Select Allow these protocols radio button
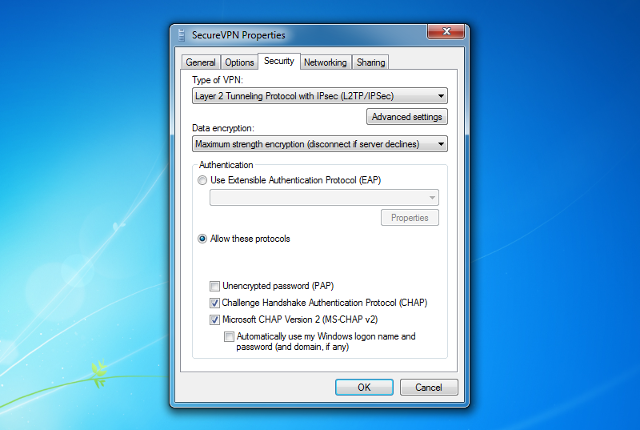This screenshot has height=430, width=640. point(202,239)
